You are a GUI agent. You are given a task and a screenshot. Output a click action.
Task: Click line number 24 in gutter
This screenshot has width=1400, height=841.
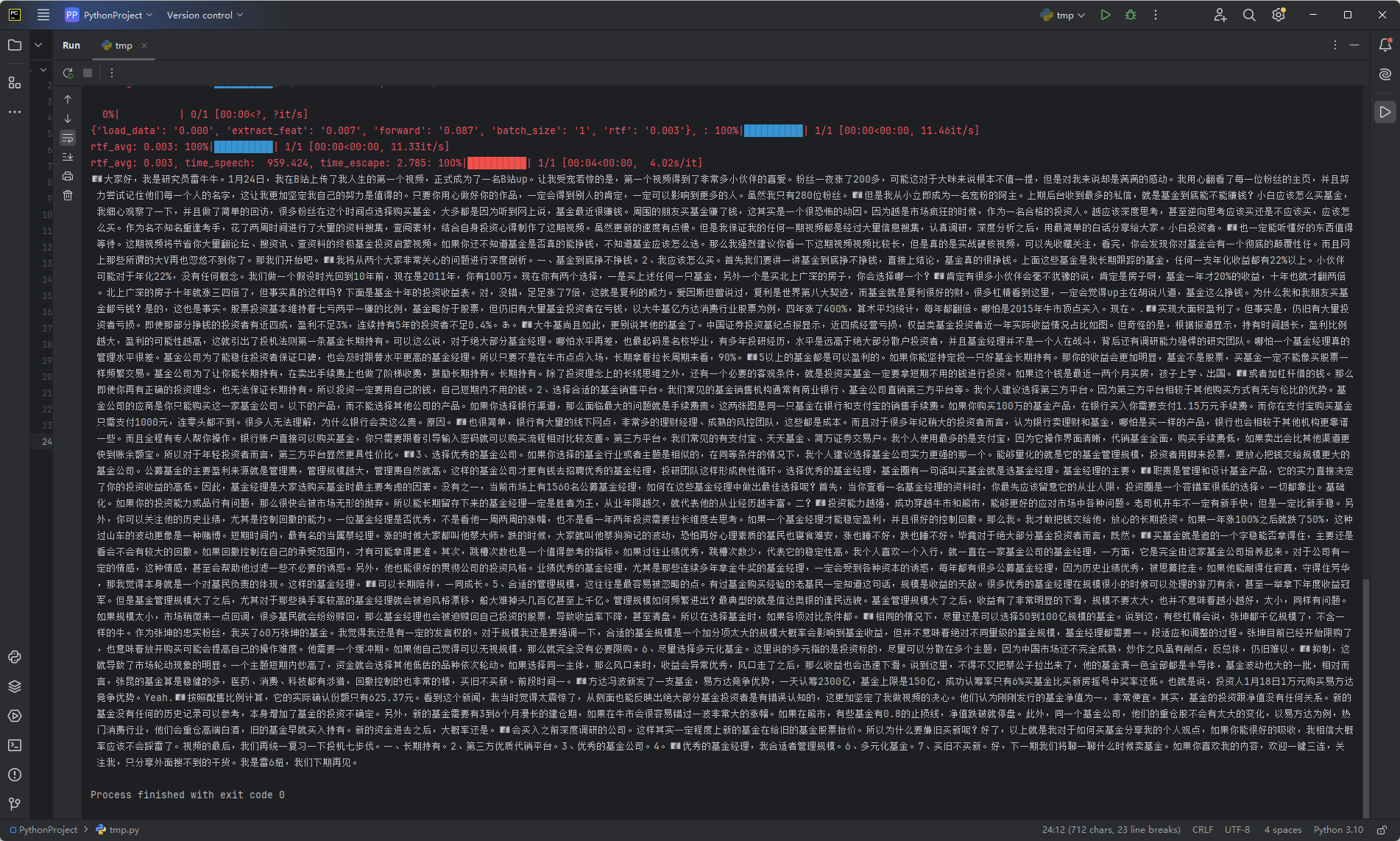point(47,441)
